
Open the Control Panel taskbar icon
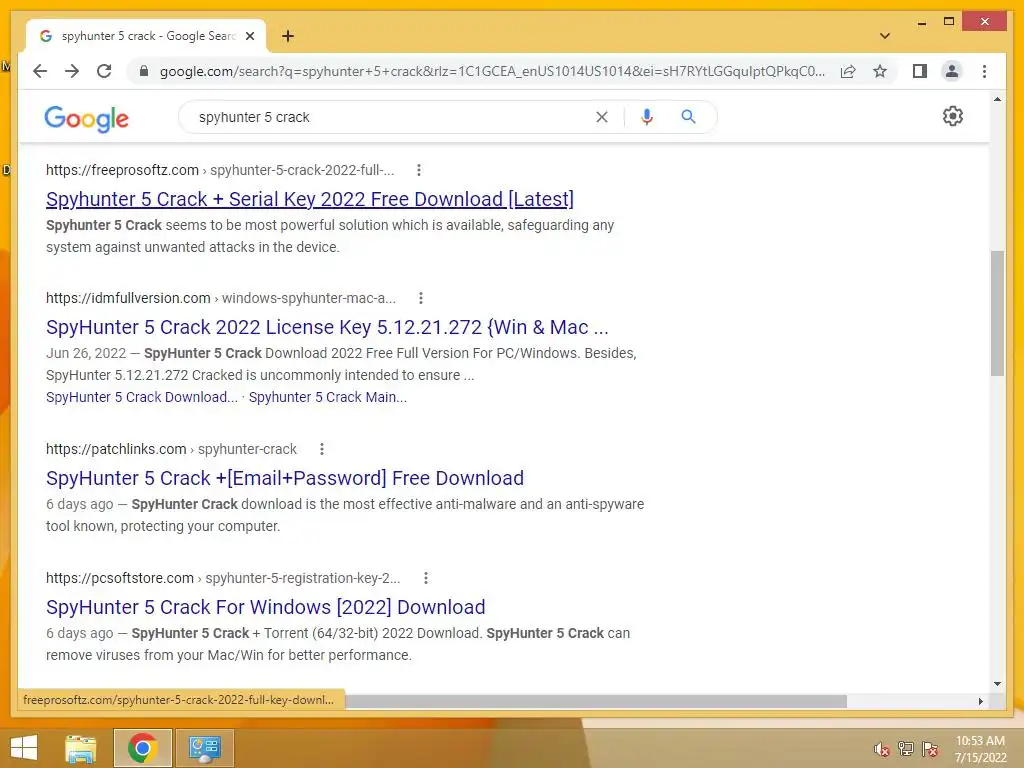[x=204, y=748]
